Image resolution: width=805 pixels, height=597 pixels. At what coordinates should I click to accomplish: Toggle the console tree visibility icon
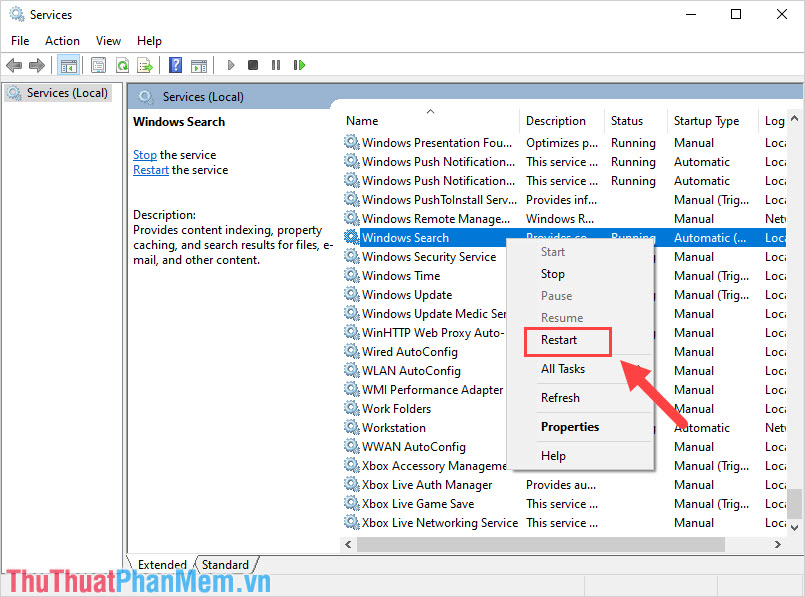tap(68, 64)
